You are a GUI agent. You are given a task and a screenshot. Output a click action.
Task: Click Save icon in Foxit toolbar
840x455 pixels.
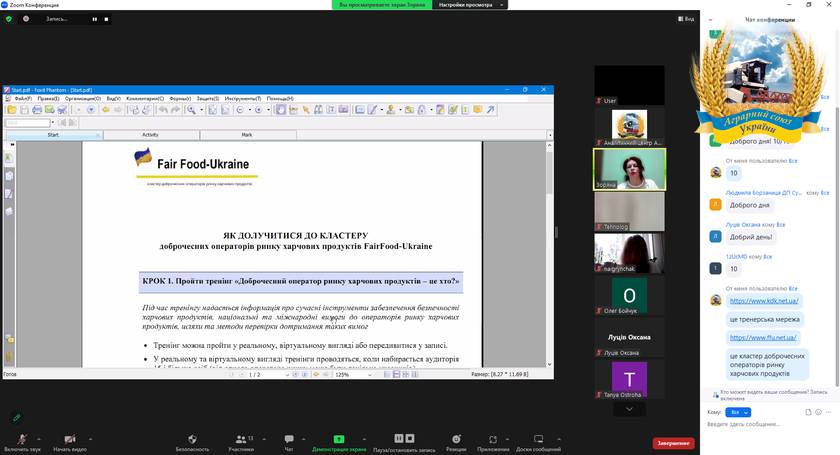(24, 110)
